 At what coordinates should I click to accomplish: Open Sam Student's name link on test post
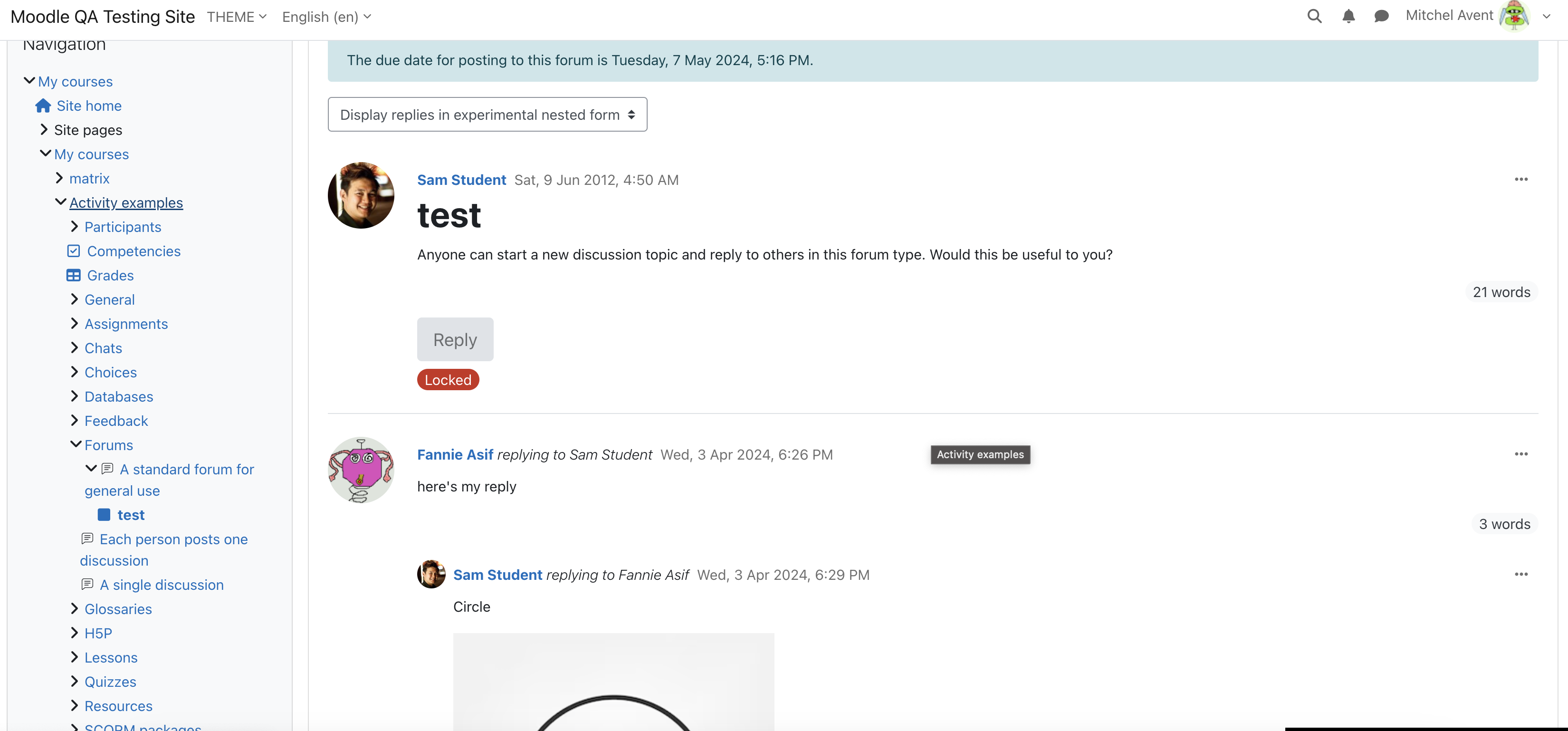(x=461, y=180)
